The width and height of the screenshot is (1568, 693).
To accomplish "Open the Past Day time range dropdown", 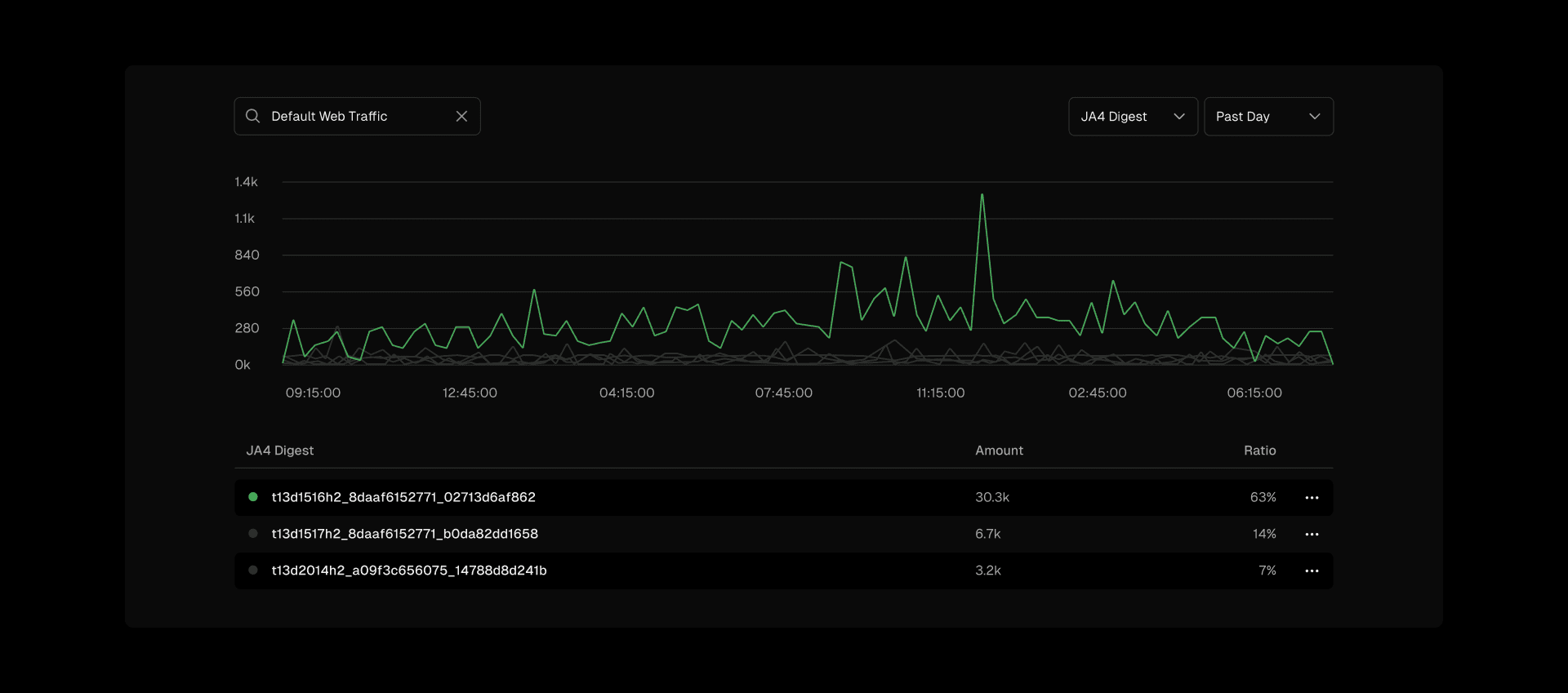I will 1267,117.
